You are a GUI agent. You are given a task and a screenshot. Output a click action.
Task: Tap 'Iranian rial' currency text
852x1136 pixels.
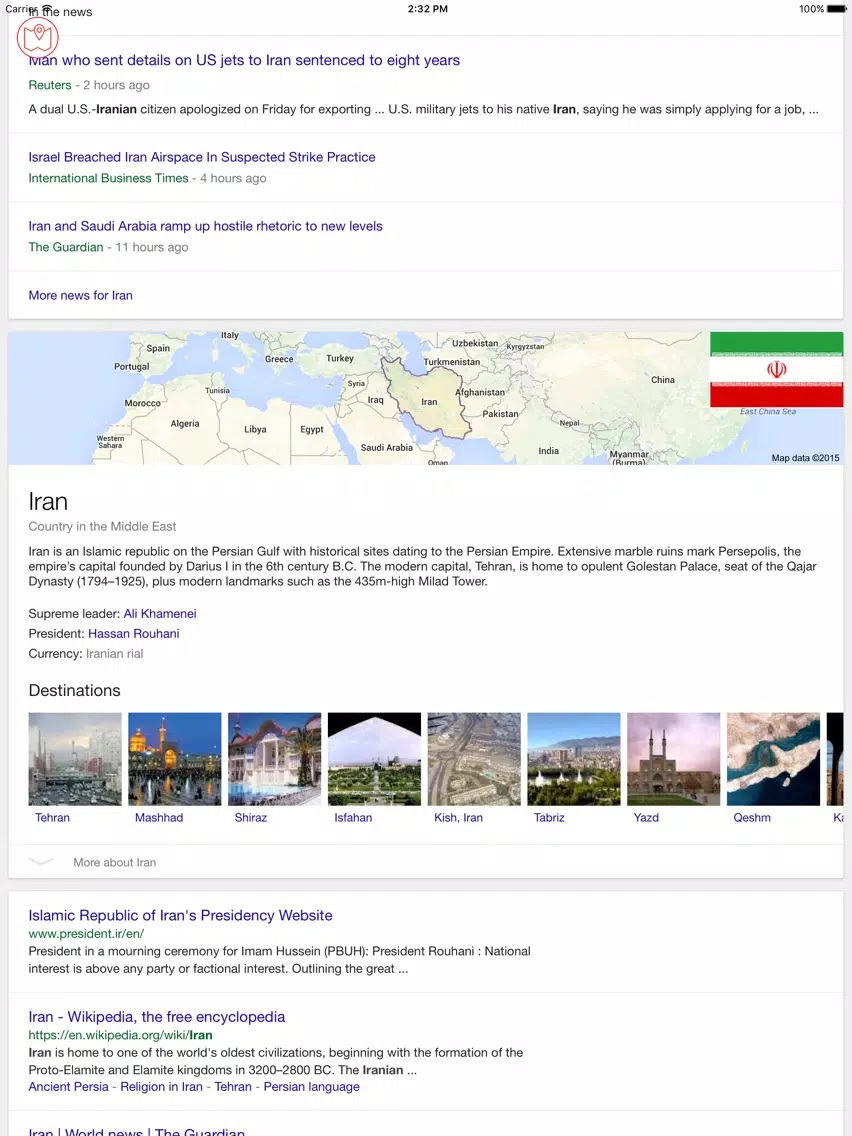(x=114, y=653)
